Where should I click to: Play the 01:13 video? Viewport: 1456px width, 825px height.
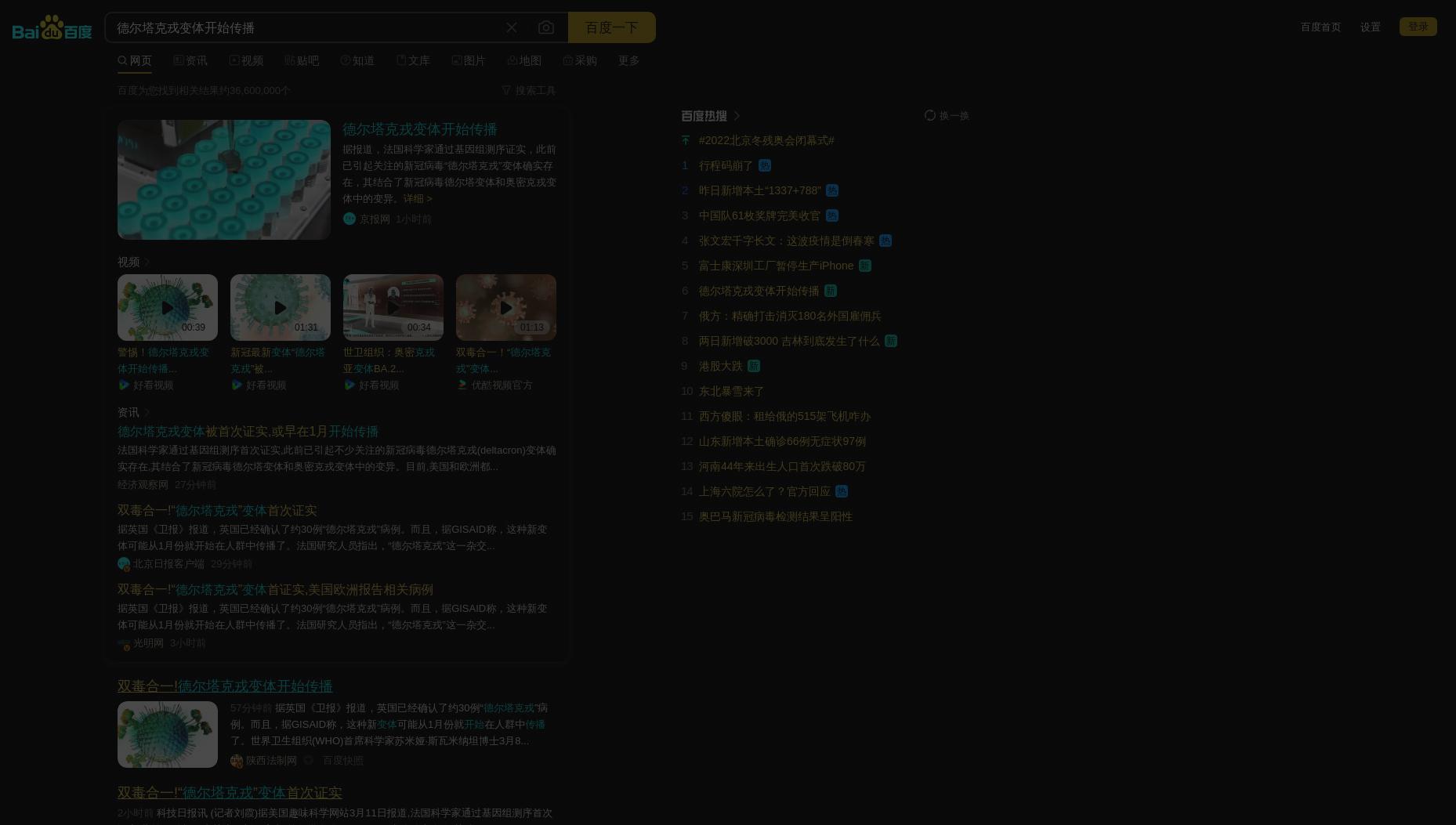(x=506, y=307)
